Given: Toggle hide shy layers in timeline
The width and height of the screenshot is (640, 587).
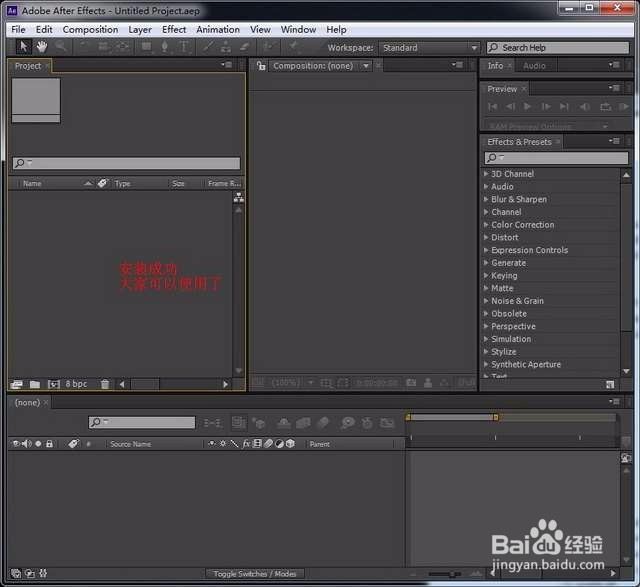Looking at the screenshot, I should point(284,423).
